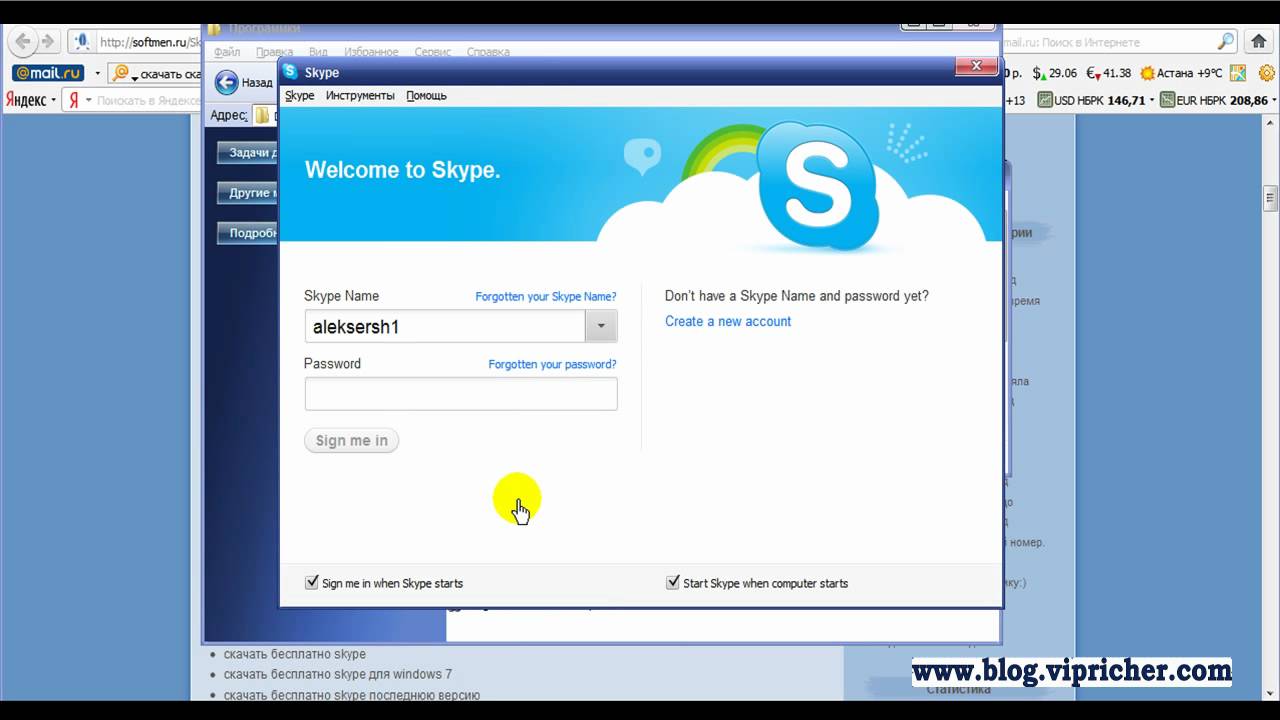Click скачать бесплатно skype последнюю версию link
The image size is (1280, 720).
click(352, 695)
